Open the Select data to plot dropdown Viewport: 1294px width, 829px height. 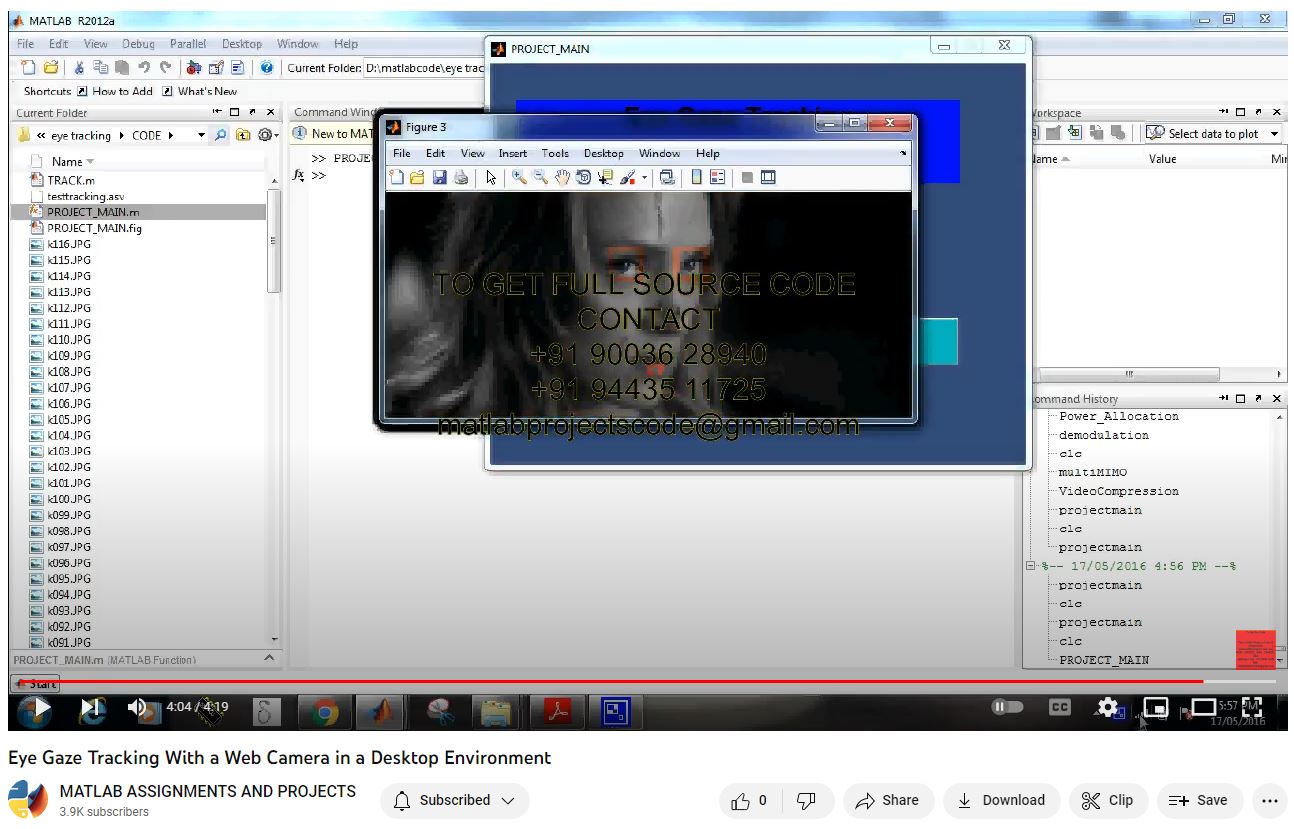pyautogui.click(x=1213, y=133)
